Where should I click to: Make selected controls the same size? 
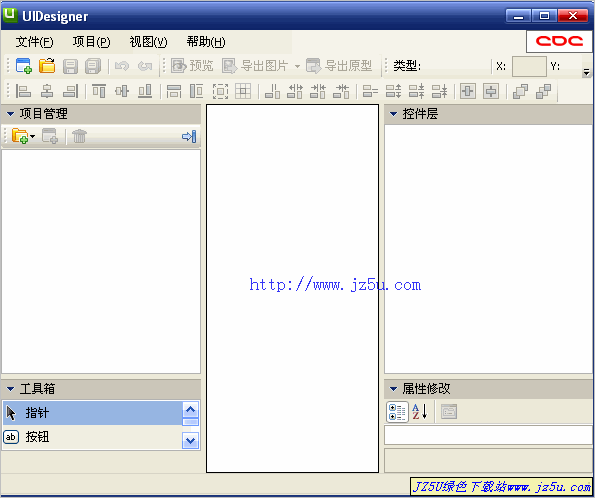(220, 91)
